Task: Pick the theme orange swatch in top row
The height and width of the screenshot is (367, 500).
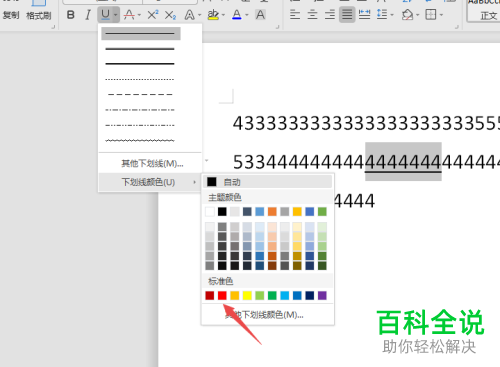Action: coord(272,211)
